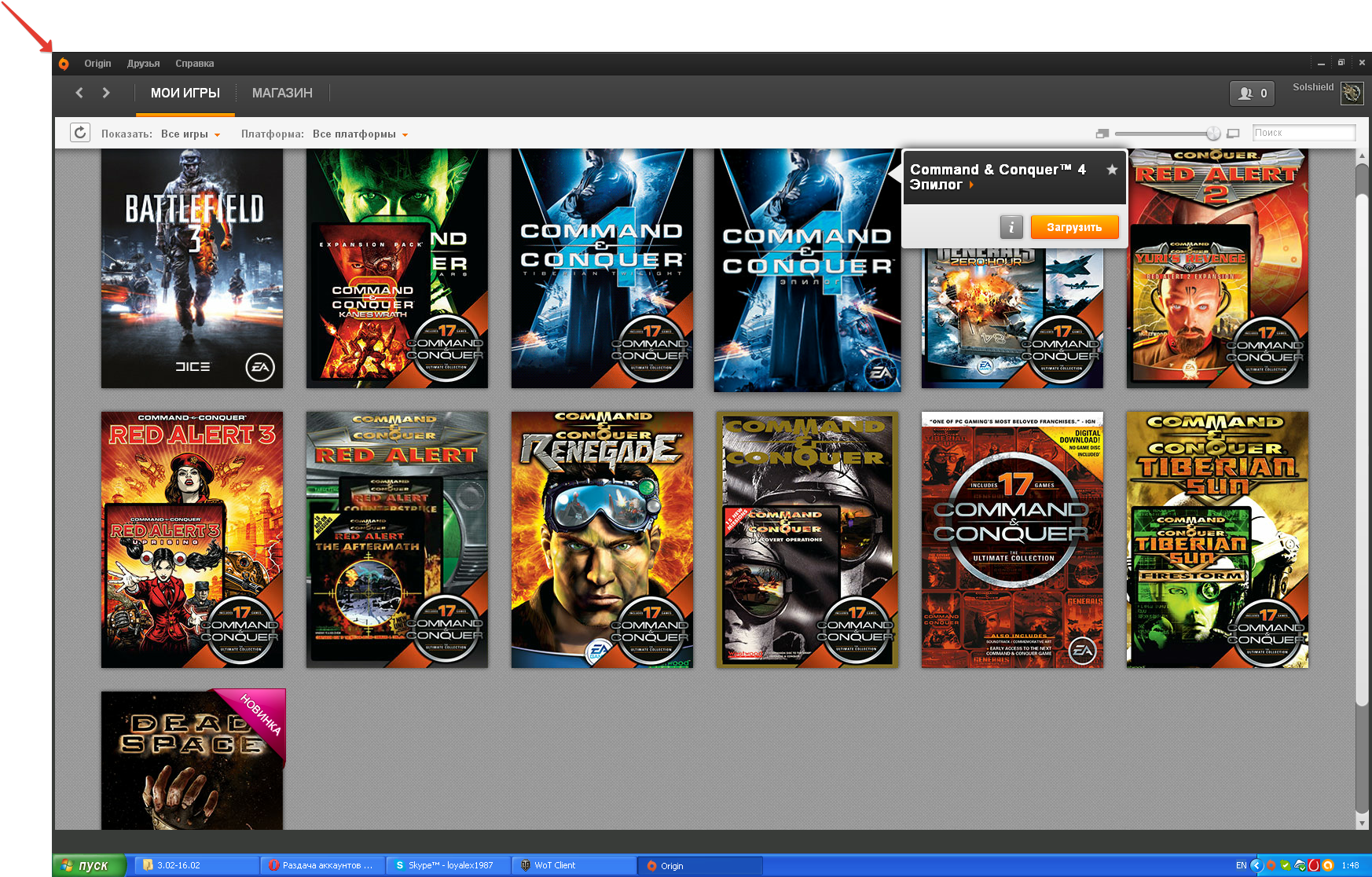Expand the 'Все игры' filter dropdown

[191, 134]
